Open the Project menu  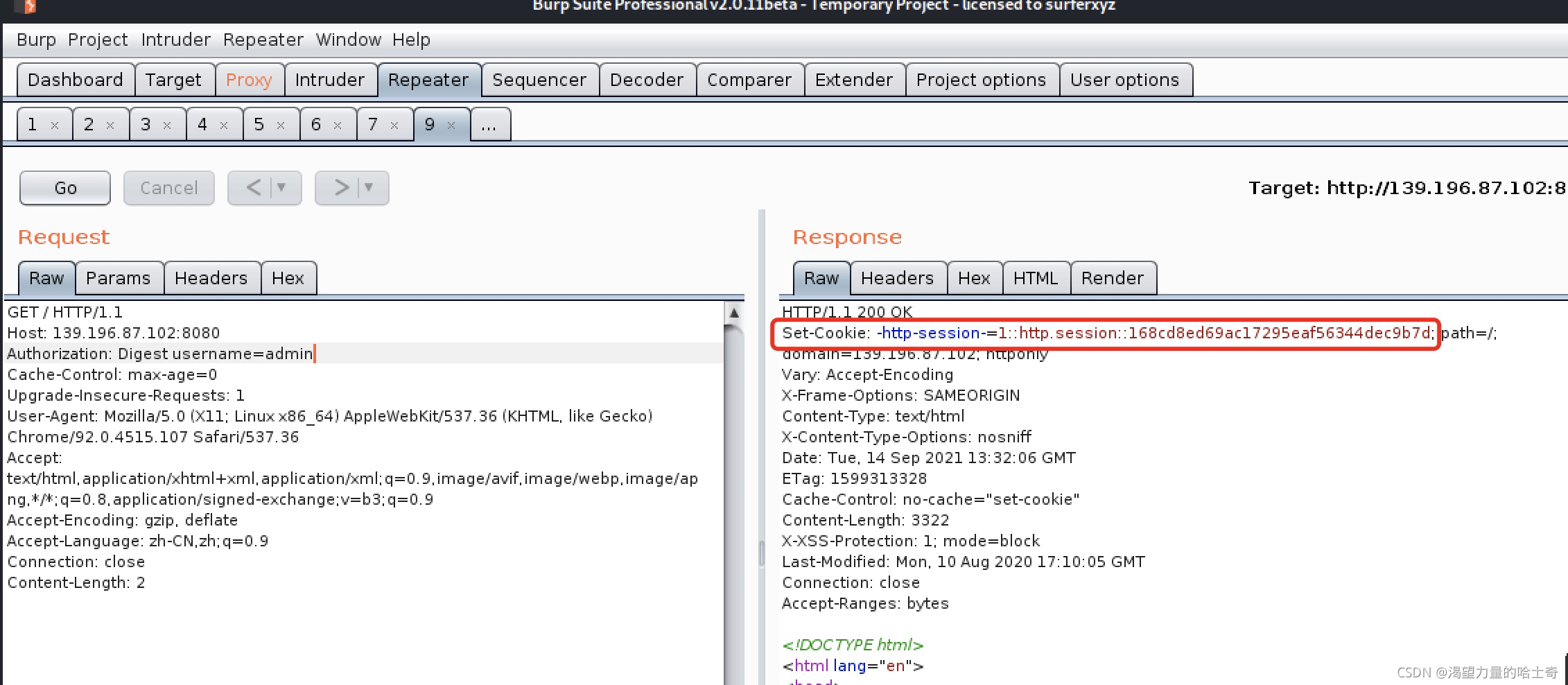pos(98,40)
